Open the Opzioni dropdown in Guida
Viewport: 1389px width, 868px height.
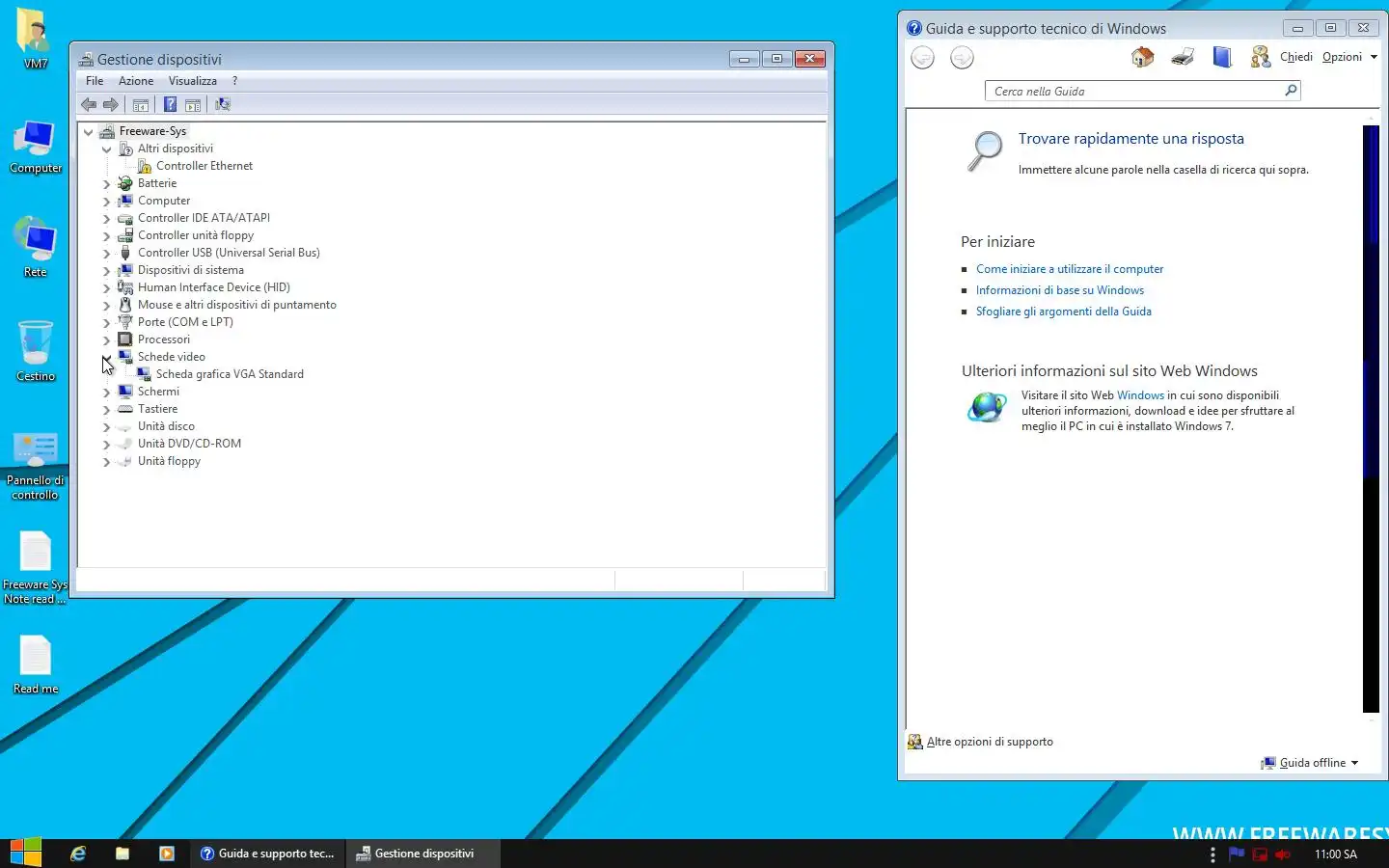pyautogui.click(x=1349, y=57)
